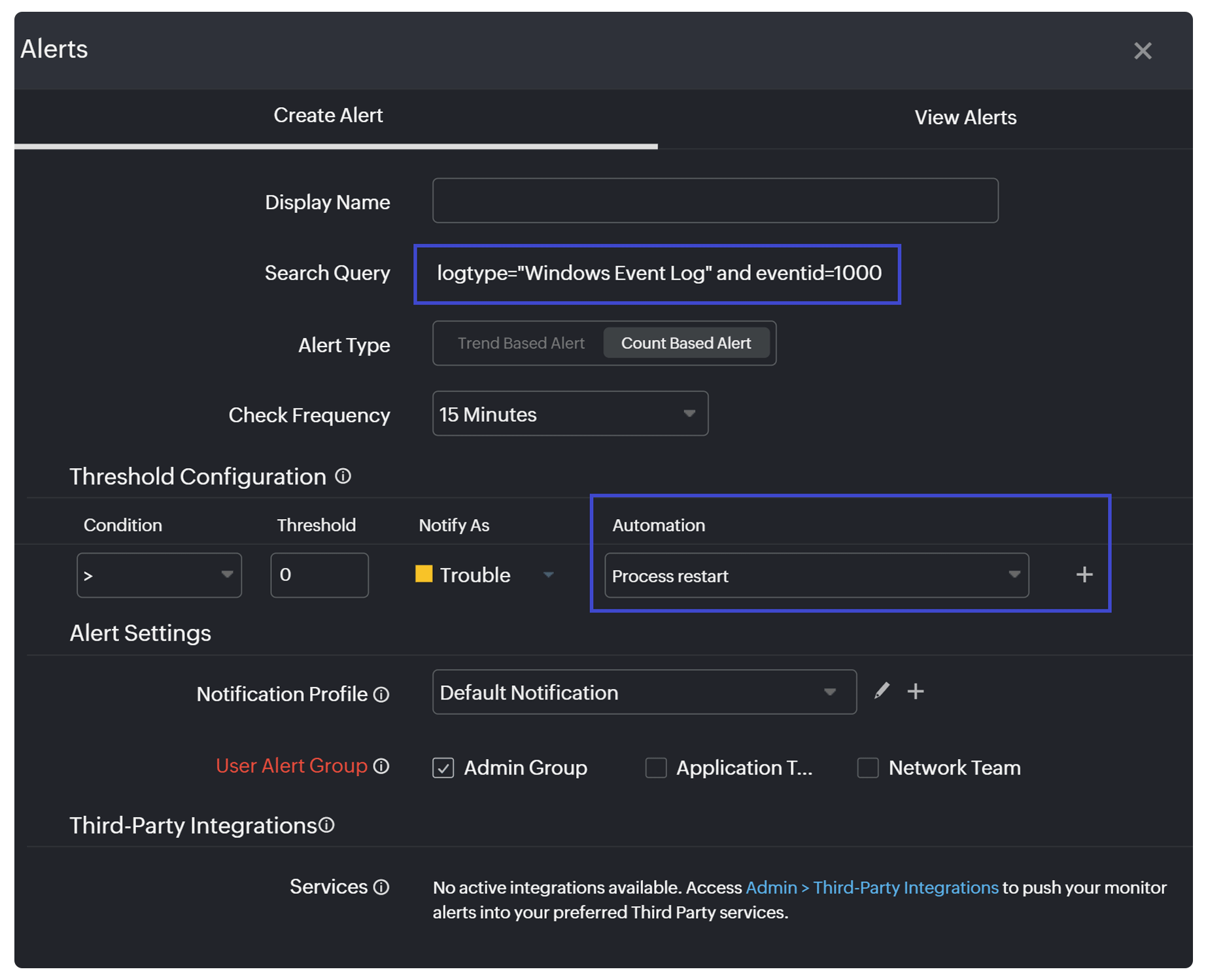
Task: Select Trend Based Alert type
Action: coord(520,343)
